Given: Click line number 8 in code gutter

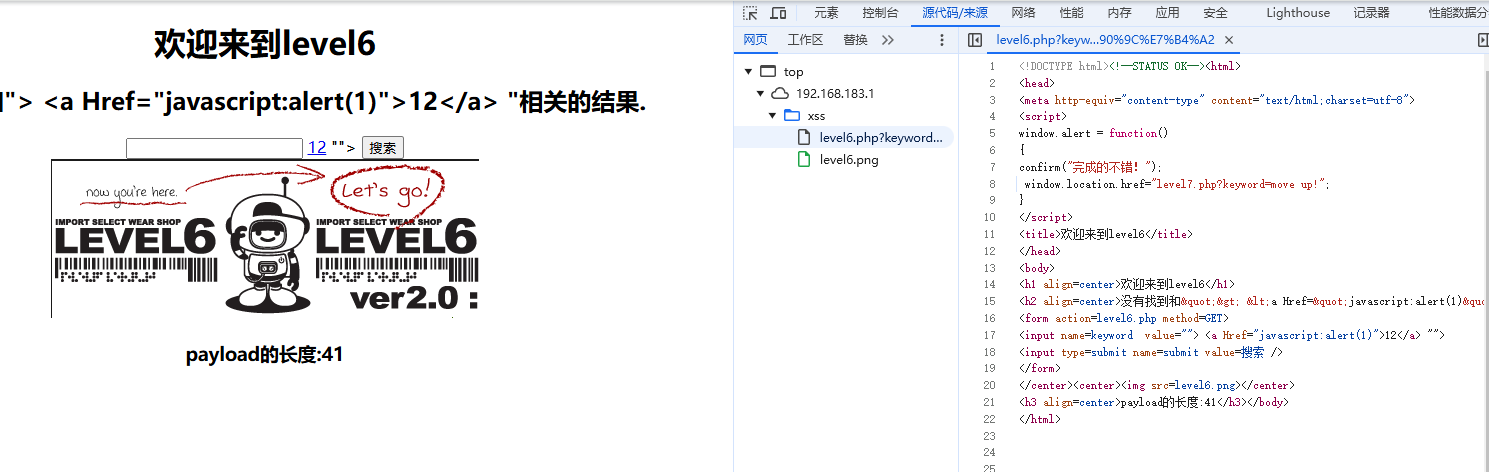Looking at the screenshot, I should click(x=991, y=184).
